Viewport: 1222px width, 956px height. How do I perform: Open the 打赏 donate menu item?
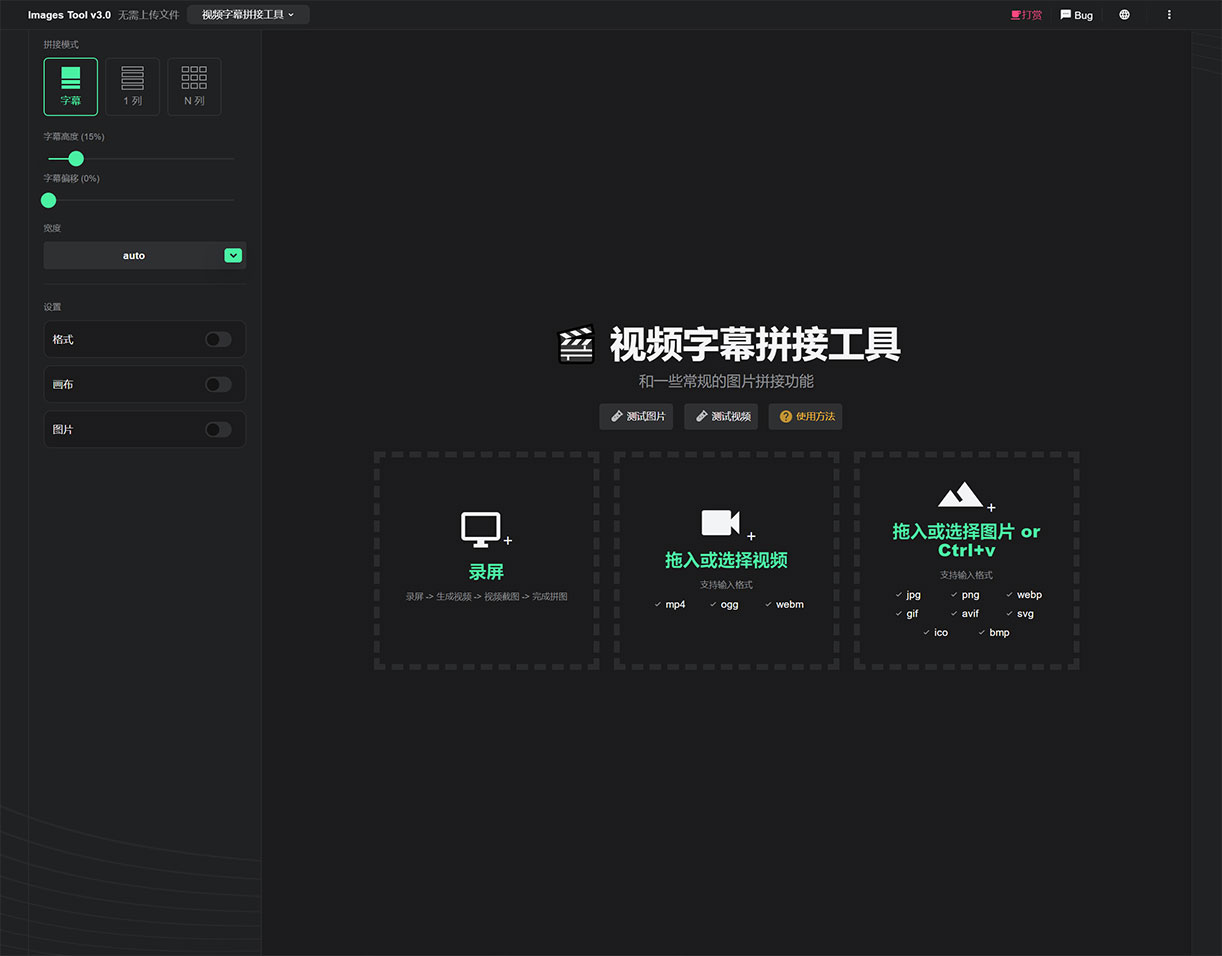[1026, 15]
